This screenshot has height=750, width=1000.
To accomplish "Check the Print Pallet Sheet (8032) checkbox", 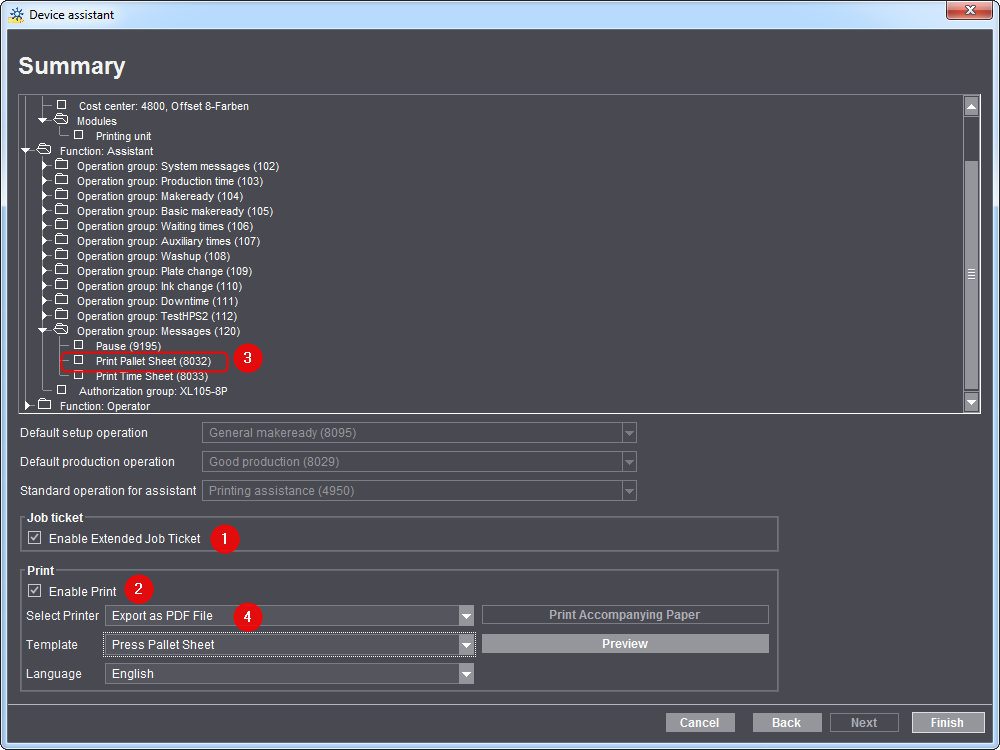I will tap(77, 361).
